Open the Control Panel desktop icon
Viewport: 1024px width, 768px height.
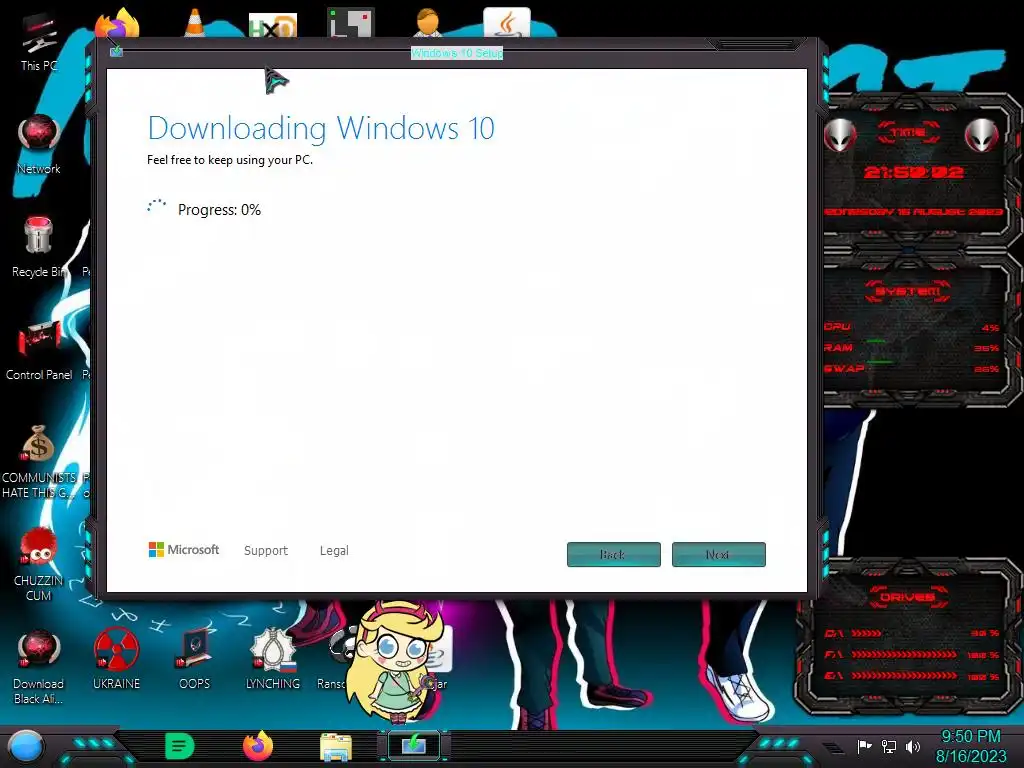point(39,351)
